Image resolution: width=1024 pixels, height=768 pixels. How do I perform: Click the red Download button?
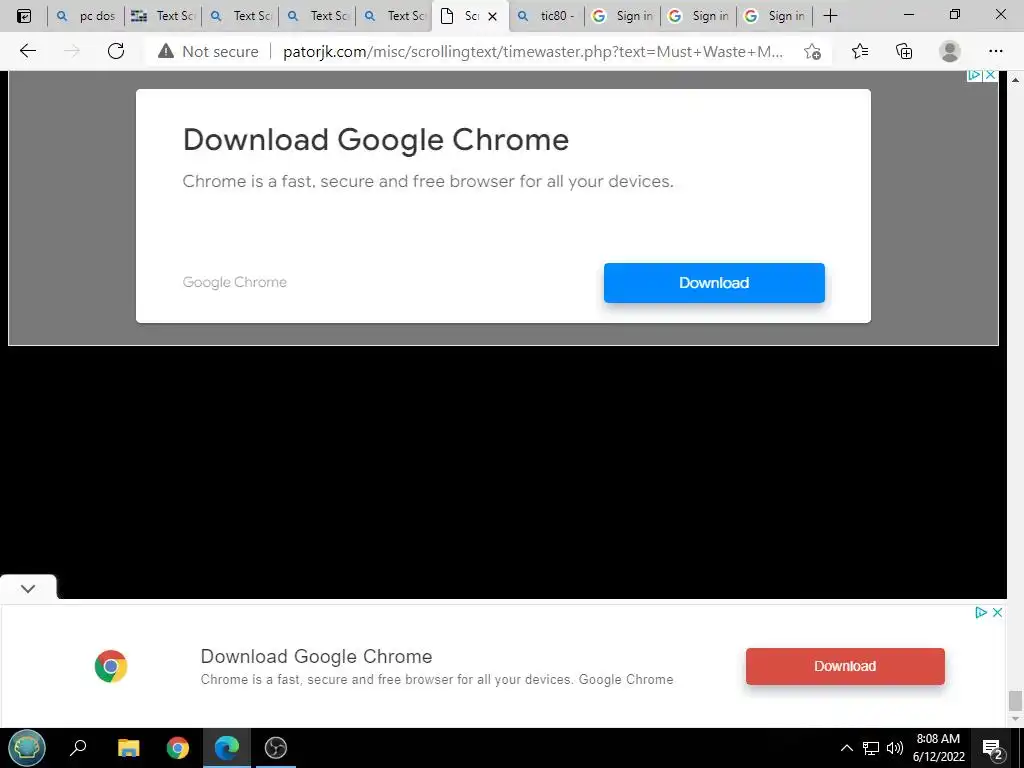[x=845, y=666]
